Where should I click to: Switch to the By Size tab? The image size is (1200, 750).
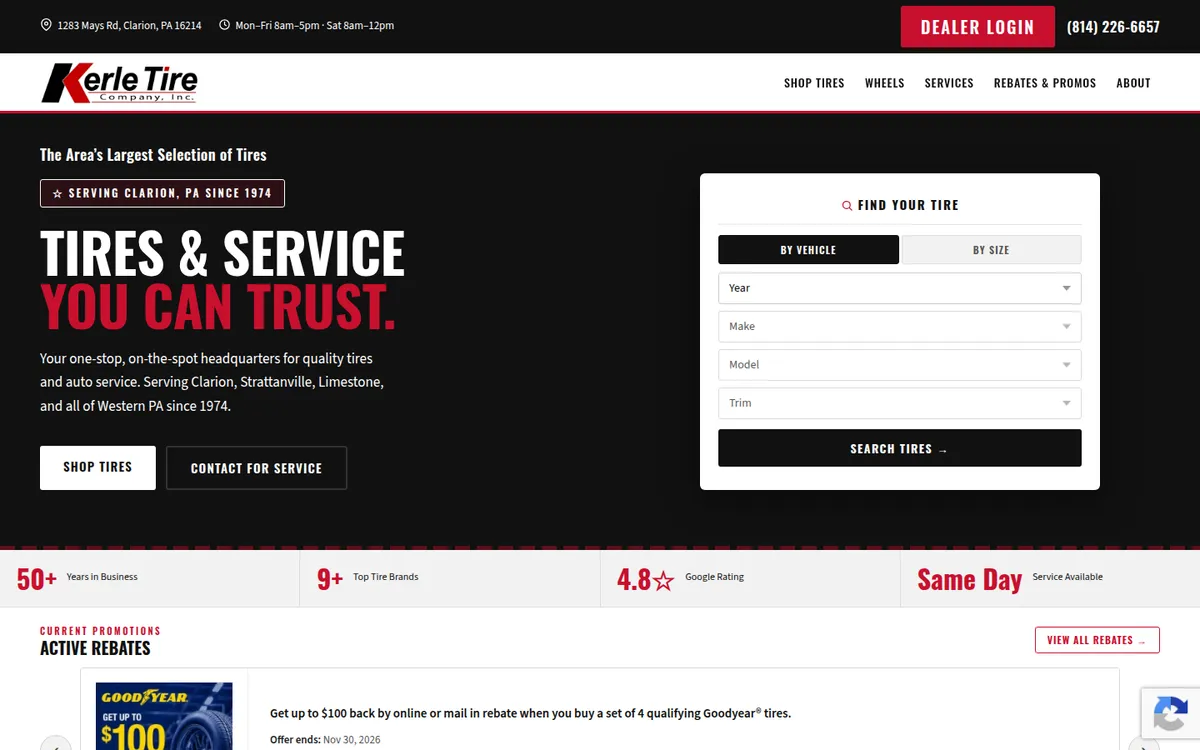tap(991, 250)
